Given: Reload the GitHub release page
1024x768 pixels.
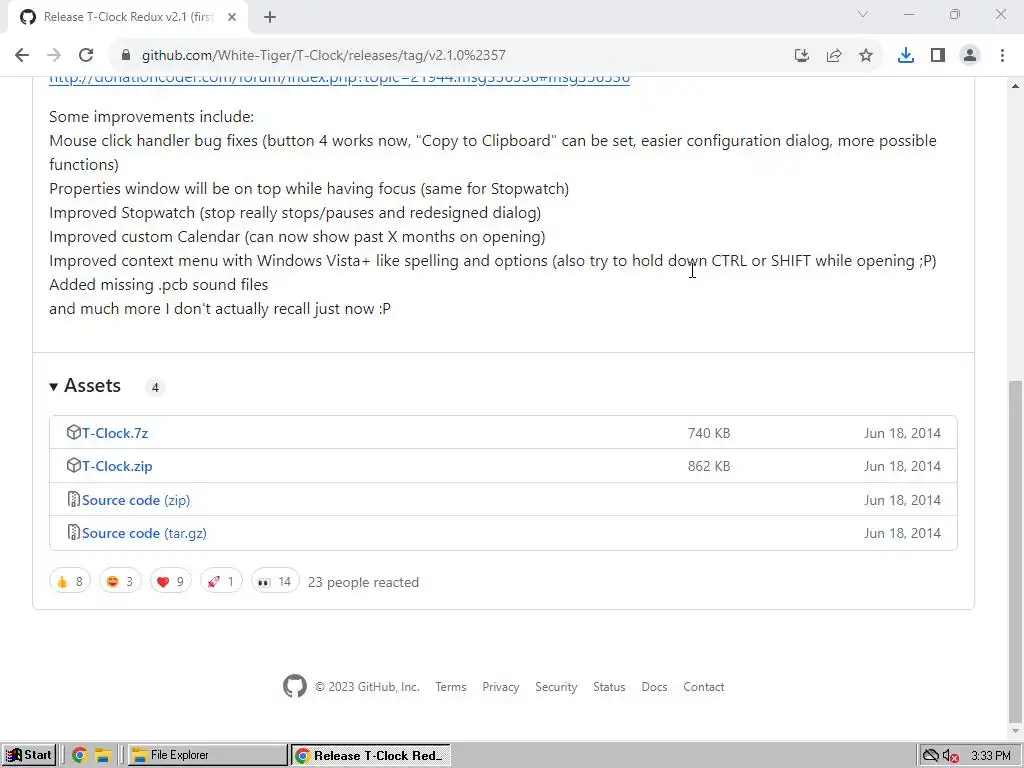Looking at the screenshot, I should (x=86, y=56).
